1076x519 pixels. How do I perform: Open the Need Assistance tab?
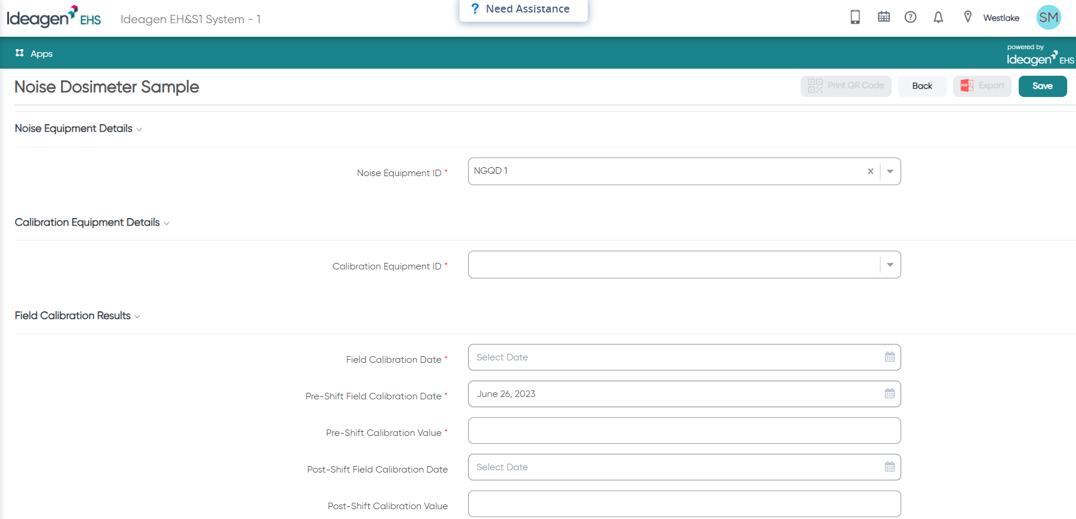click(x=524, y=10)
